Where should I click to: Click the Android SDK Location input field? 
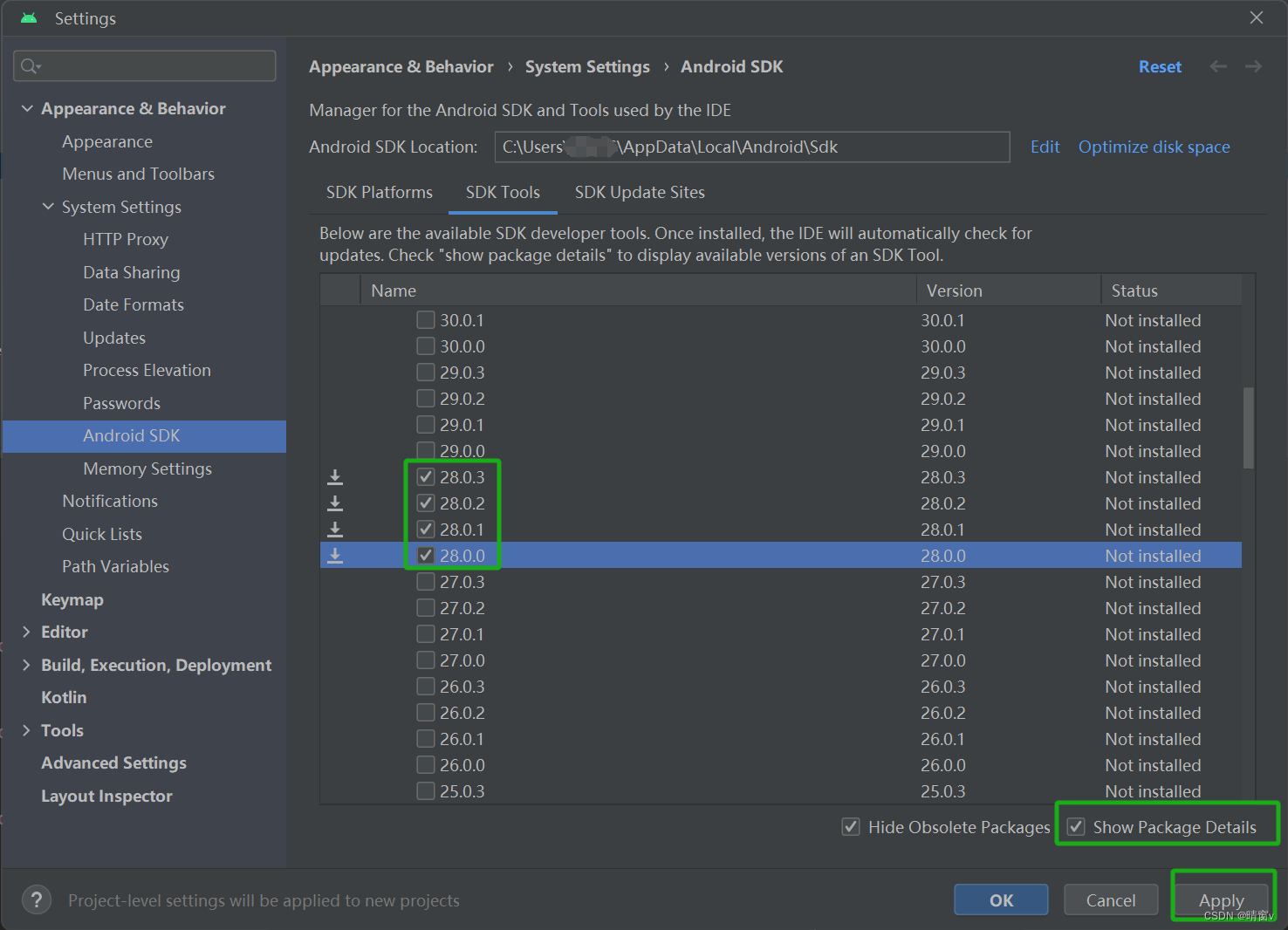click(750, 147)
